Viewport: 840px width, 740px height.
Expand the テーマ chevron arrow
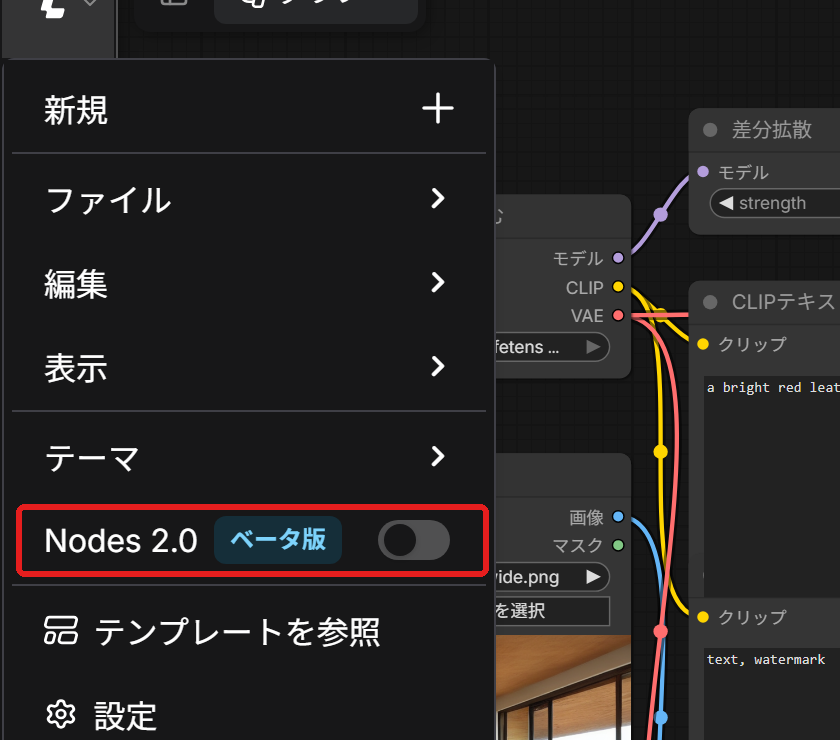coord(438,456)
